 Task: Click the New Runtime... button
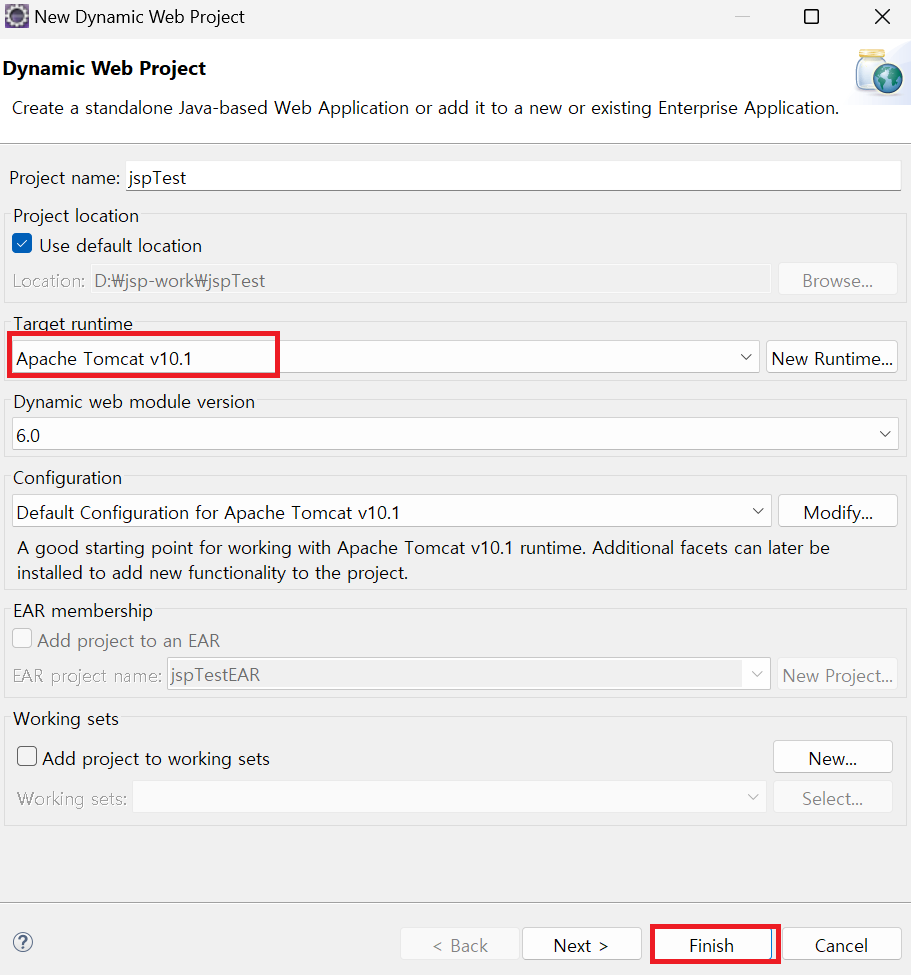[832, 357]
